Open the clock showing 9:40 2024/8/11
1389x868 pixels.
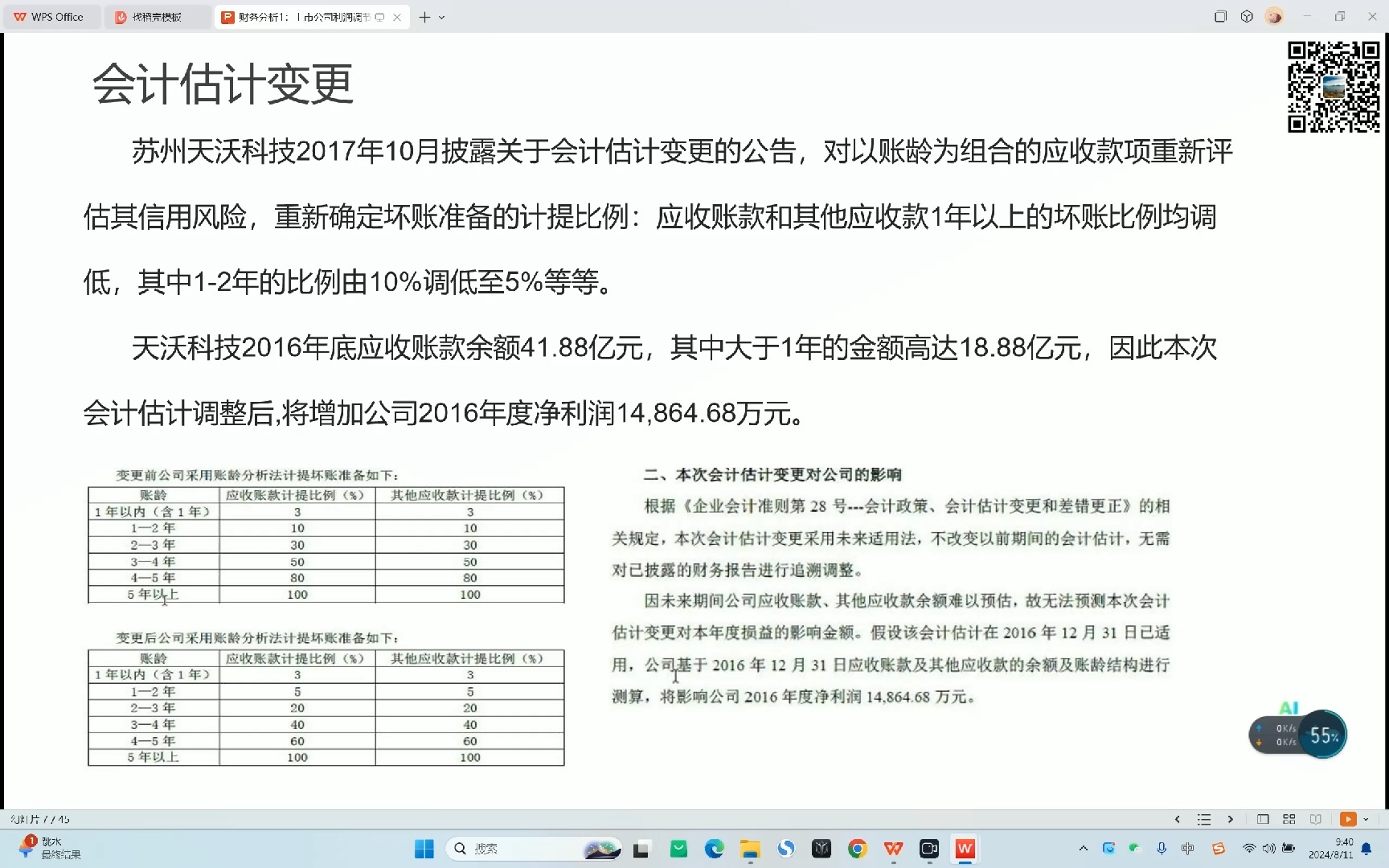(1331, 849)
